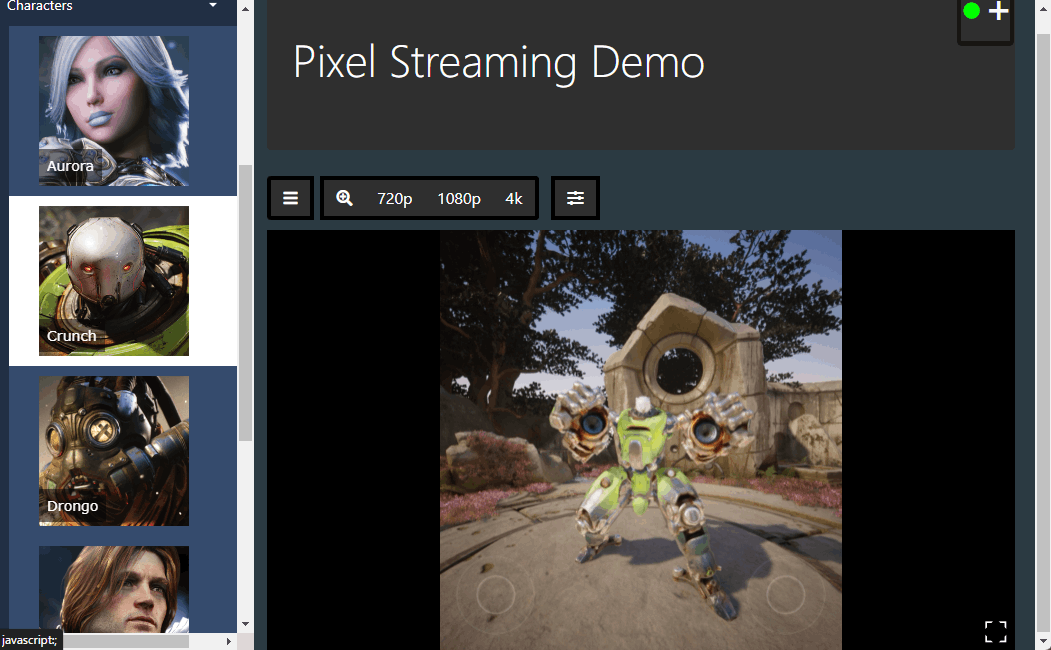Set resolution to 4k

pyautogui.click(x=513, y=199)
